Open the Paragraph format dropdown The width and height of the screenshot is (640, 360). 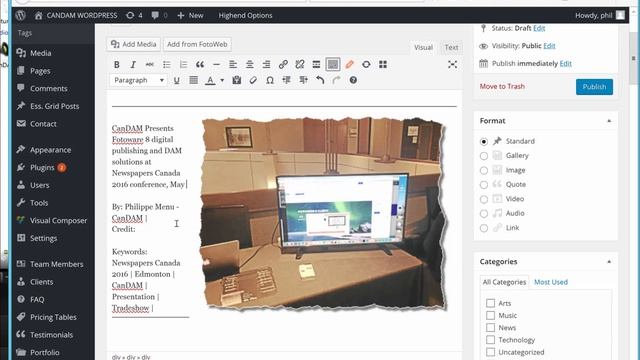click(138, 80)
